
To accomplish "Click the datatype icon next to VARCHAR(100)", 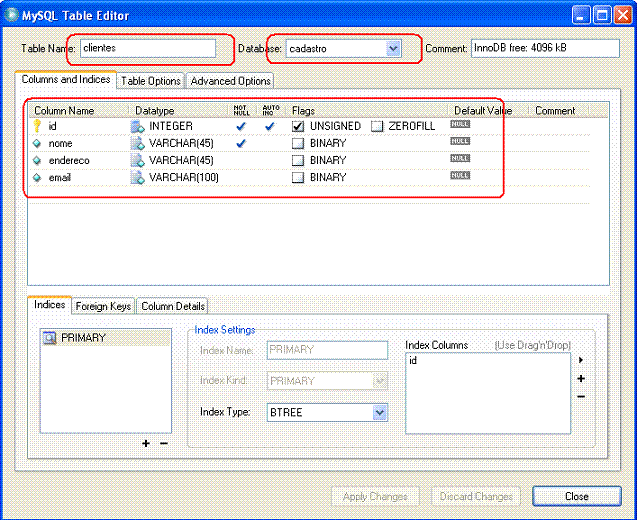I will click(x=138, y=178).
